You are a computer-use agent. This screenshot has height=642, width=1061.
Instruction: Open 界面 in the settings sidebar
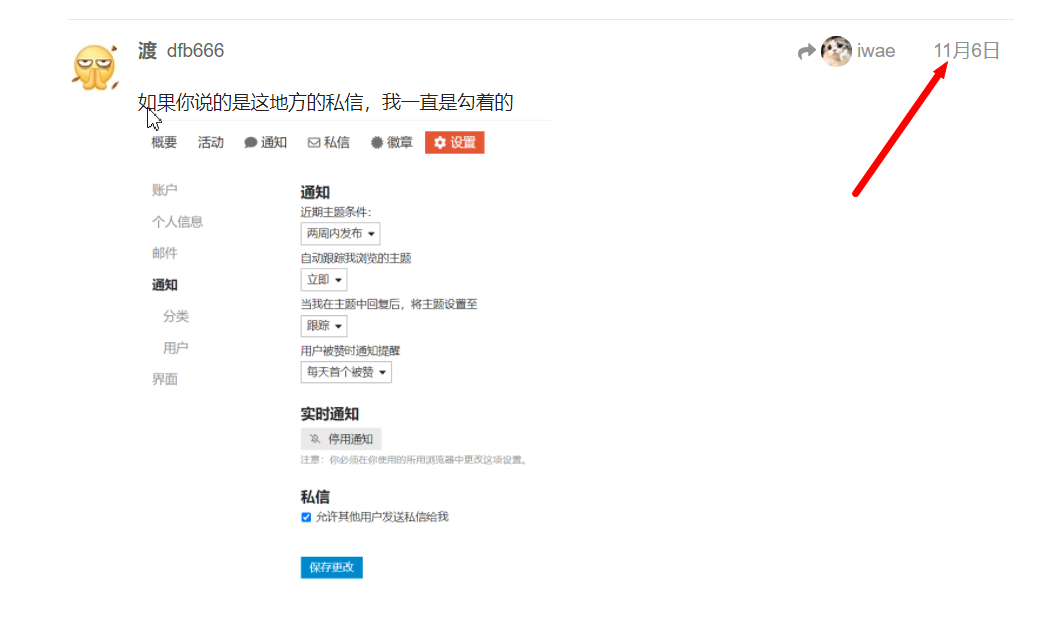(164, 379)
